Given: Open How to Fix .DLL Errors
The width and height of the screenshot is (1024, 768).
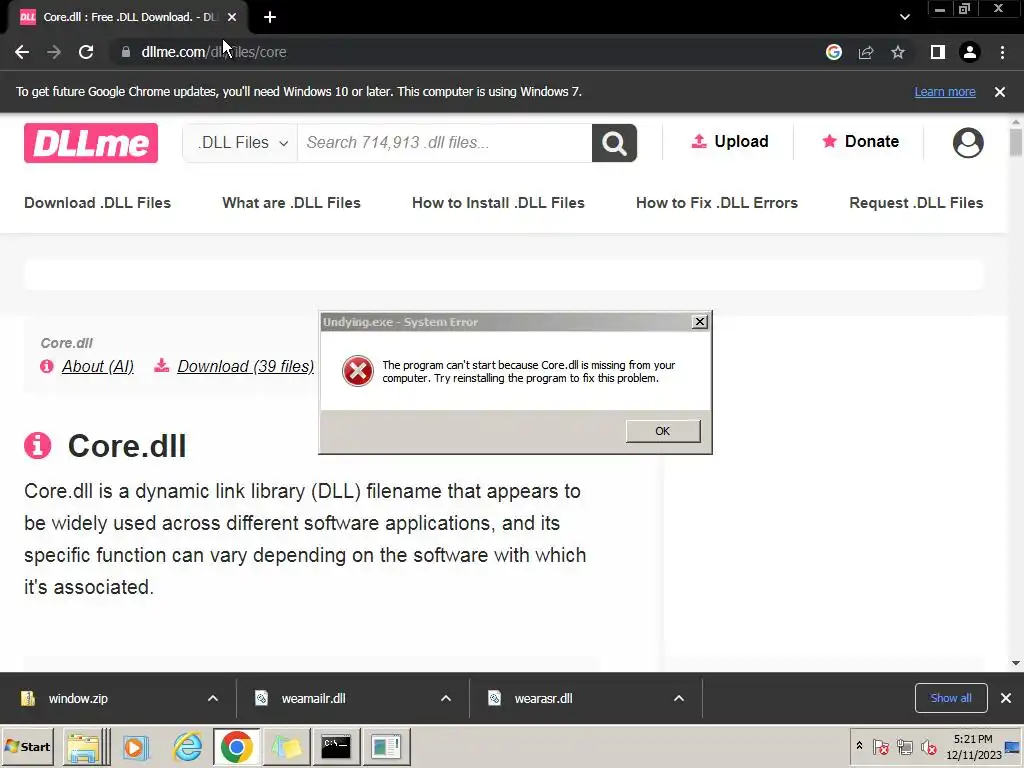Looking at the screenshot, I should [x=717, y=202].
